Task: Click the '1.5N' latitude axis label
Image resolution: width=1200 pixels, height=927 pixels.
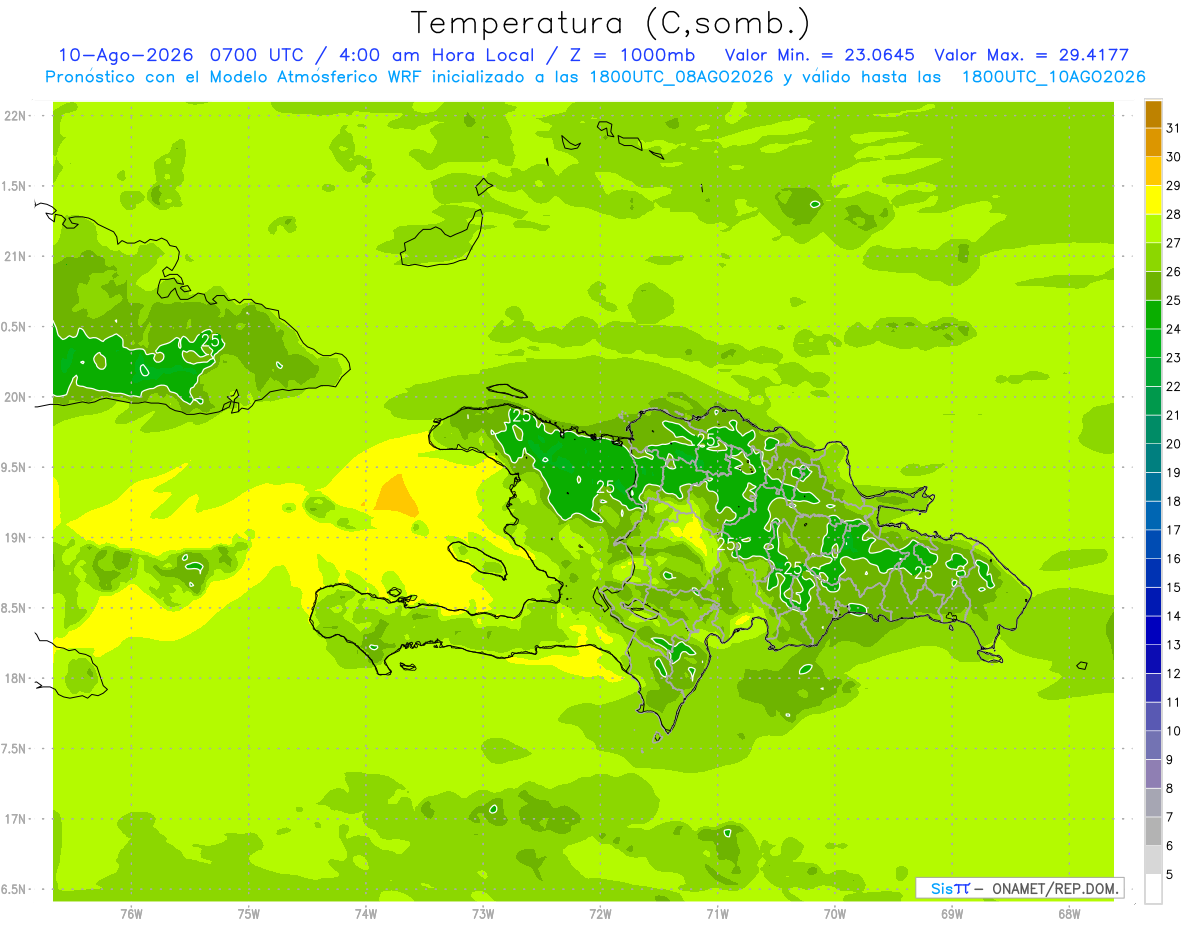Action: (x=15, y=186)
